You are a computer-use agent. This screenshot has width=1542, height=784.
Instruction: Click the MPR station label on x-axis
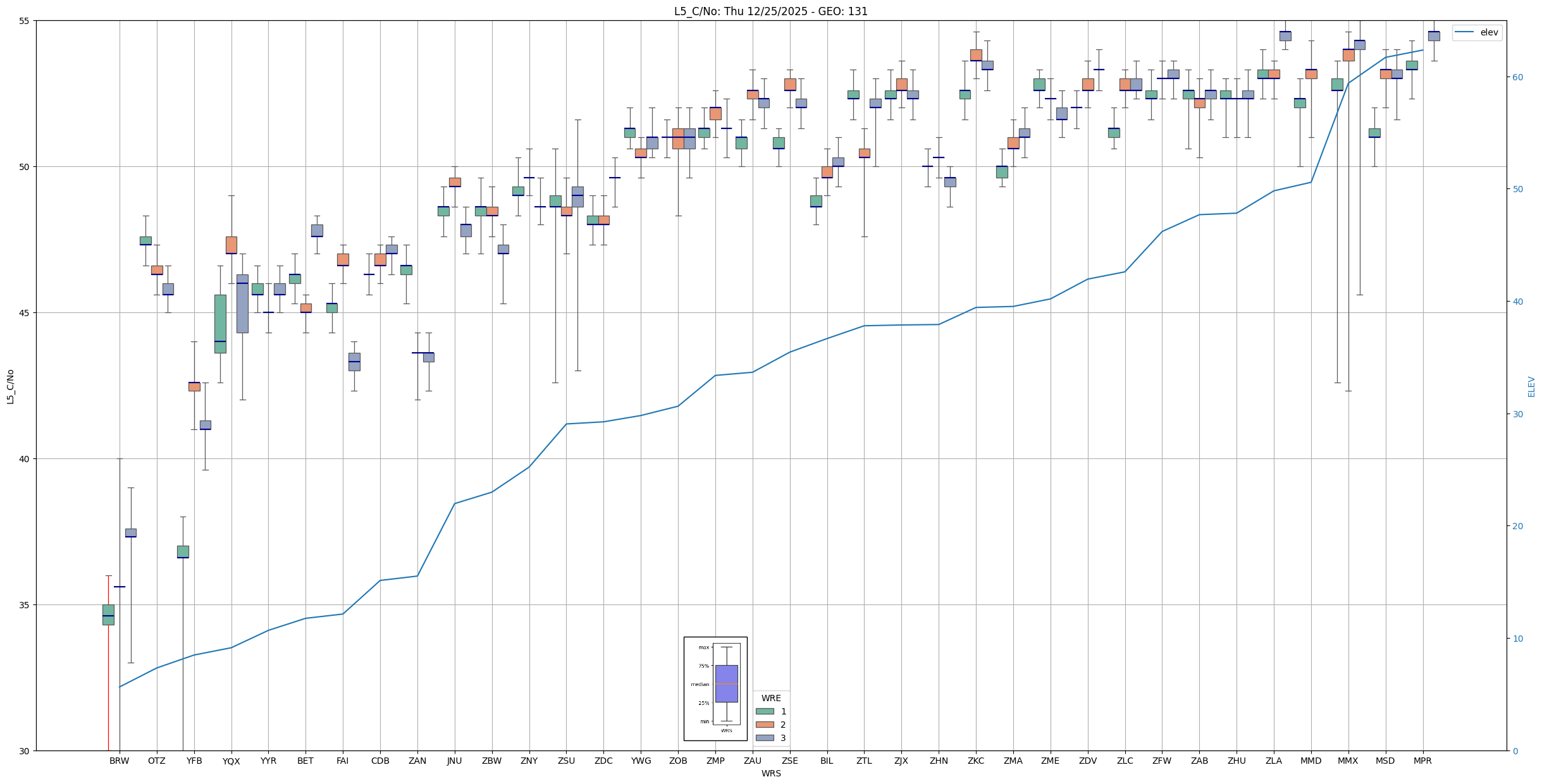click(x=1422, y=761)
